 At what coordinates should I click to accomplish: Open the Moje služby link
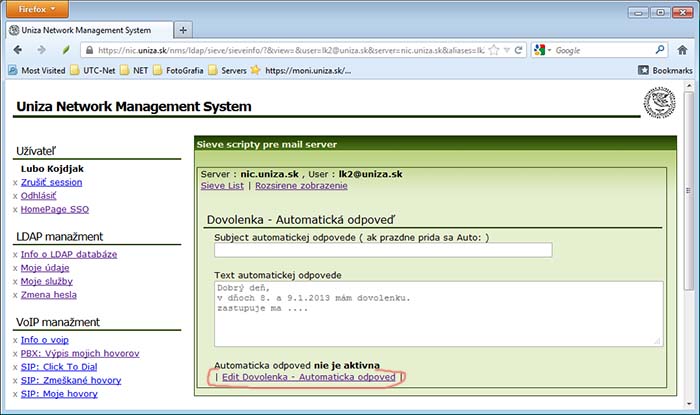tap(46, 281)
